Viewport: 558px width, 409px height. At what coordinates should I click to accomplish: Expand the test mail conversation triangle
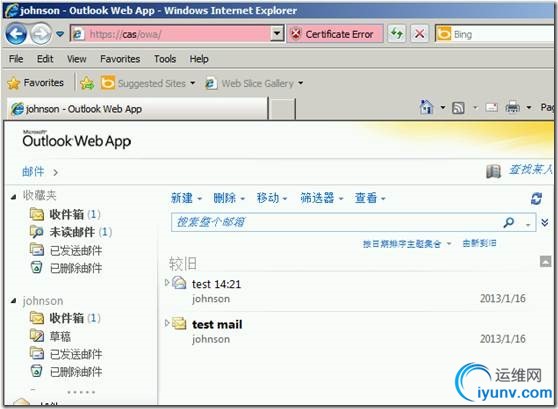pos(167,323)
